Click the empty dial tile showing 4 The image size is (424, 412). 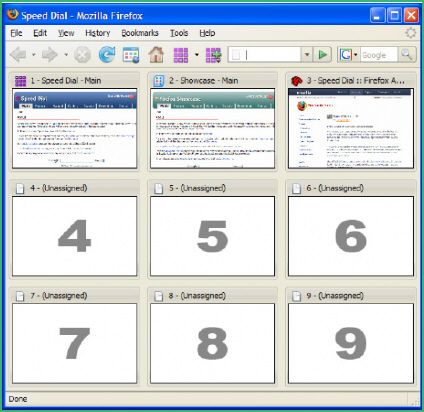tap(75, 236)
